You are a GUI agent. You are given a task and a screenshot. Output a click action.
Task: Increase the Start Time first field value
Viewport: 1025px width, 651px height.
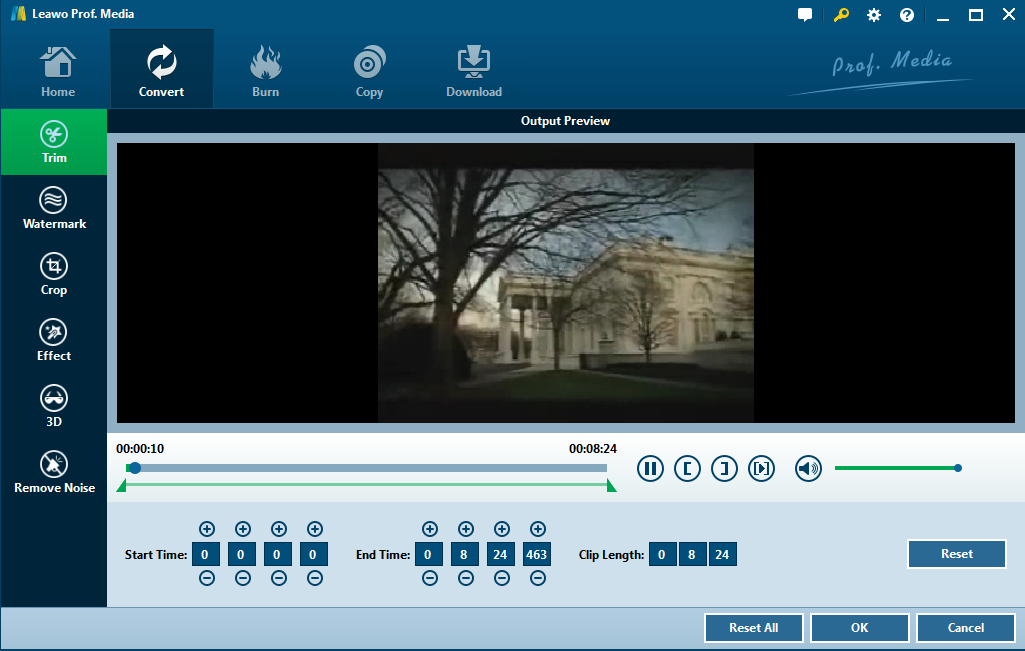(x=207, y=529)
